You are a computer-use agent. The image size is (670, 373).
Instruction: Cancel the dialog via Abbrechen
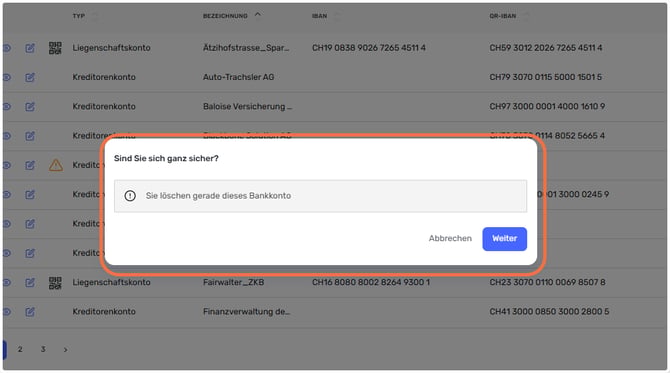[450, 238]
